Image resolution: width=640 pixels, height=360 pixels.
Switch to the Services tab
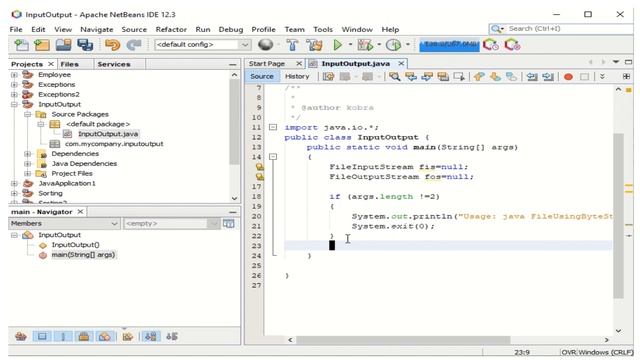[114, 64]
